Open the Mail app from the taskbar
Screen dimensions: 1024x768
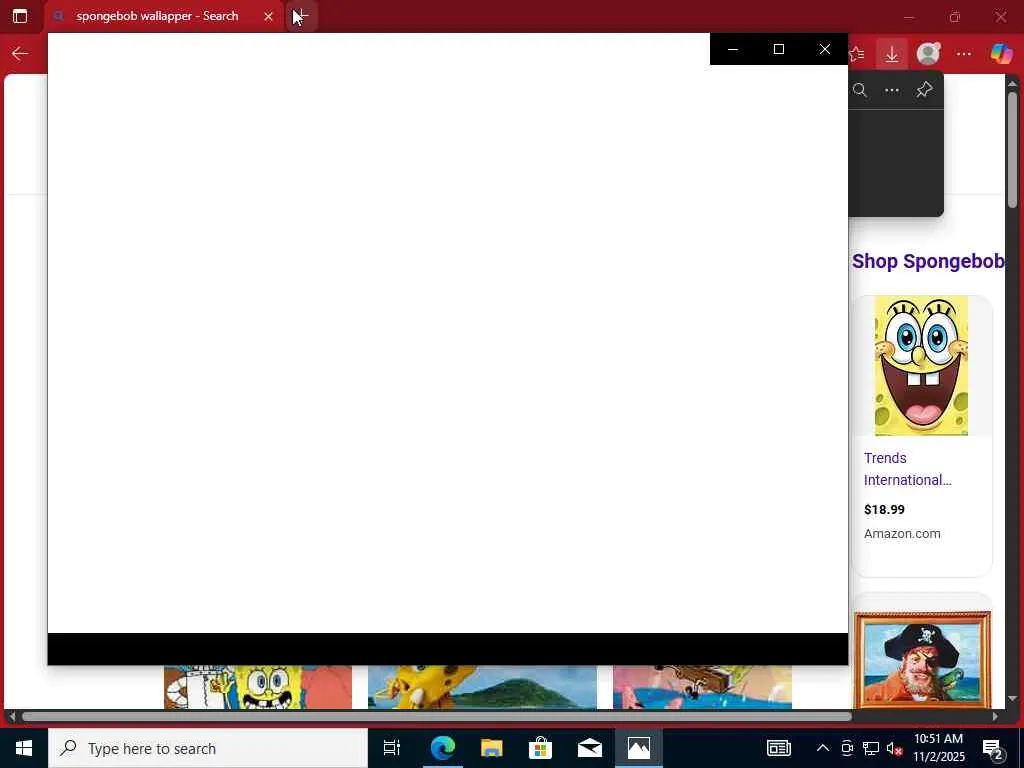[589, 748]
